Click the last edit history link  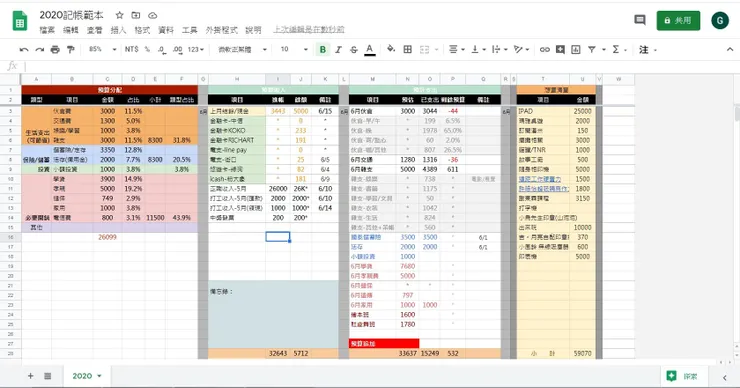(x=309, y=30)
